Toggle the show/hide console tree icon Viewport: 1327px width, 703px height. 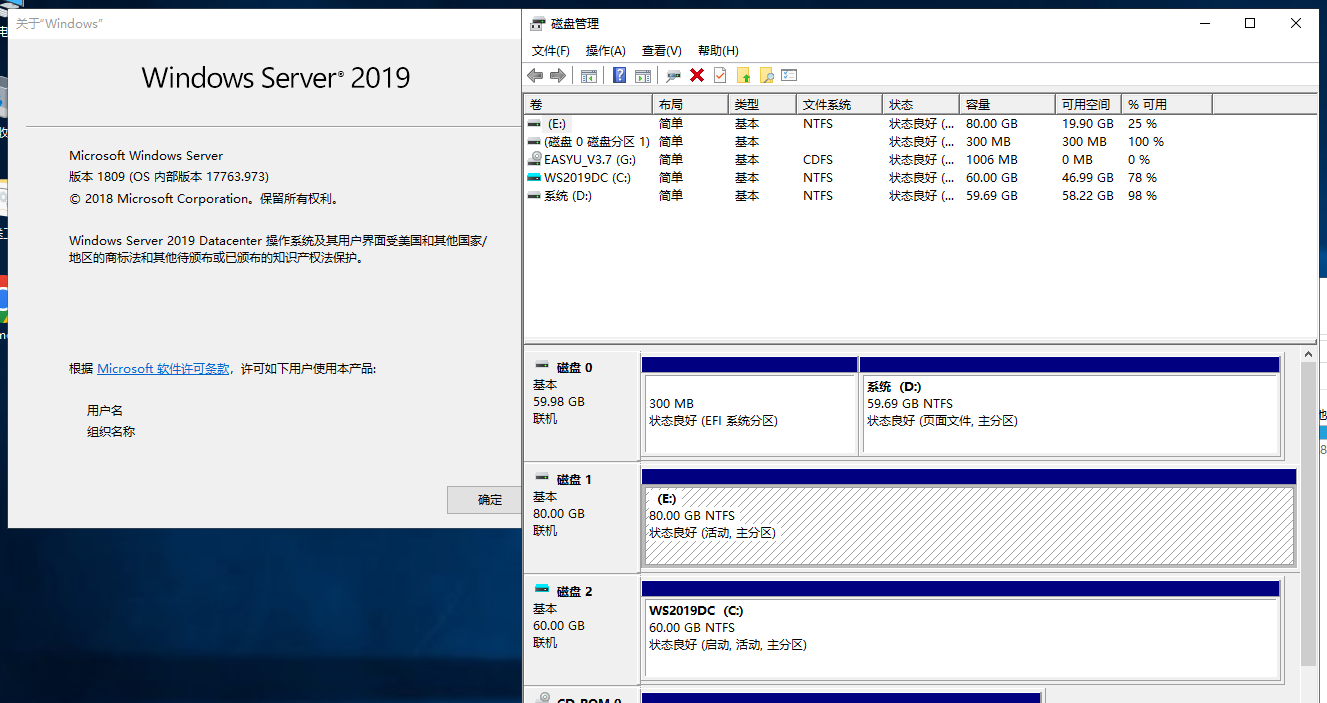click(589, 76)
